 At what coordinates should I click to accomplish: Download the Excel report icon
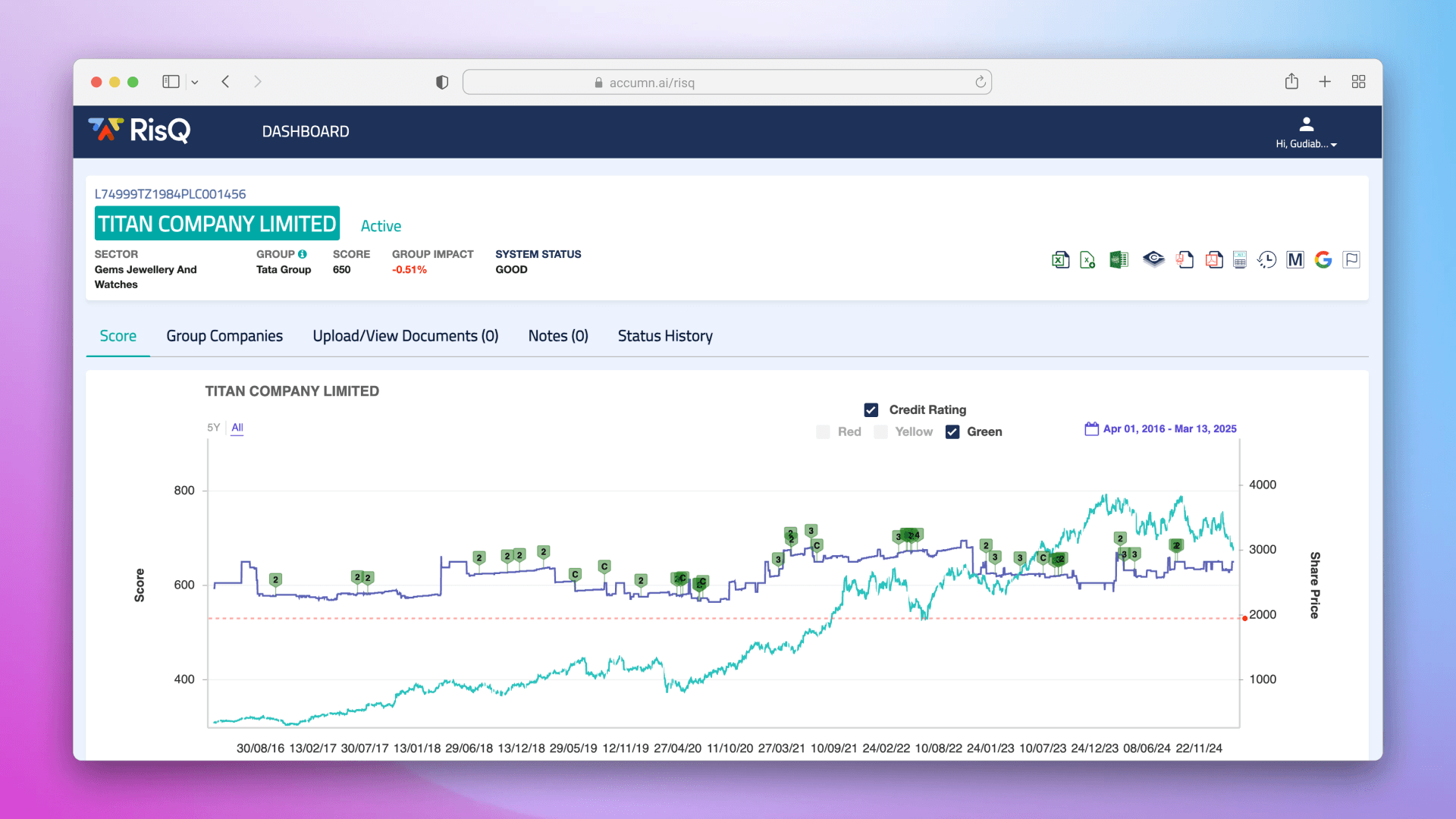[x=1060, y=260]
